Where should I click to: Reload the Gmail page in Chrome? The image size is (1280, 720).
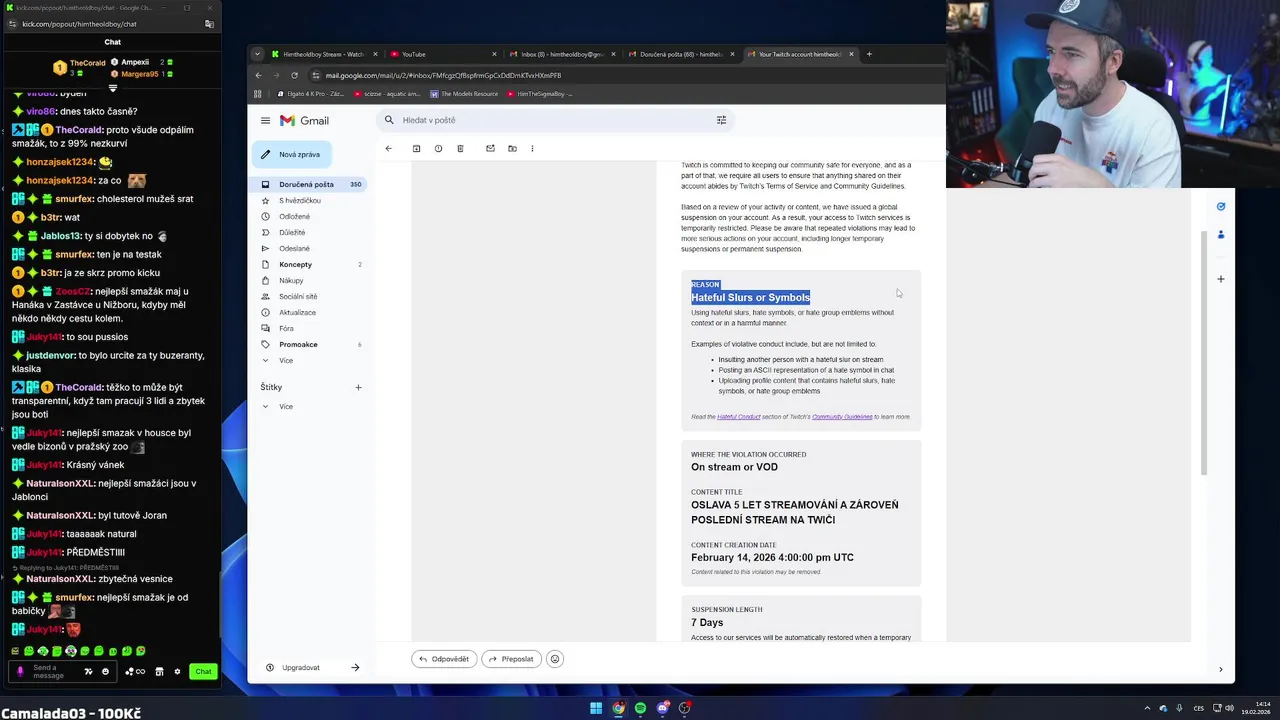(x=294, y=75)
